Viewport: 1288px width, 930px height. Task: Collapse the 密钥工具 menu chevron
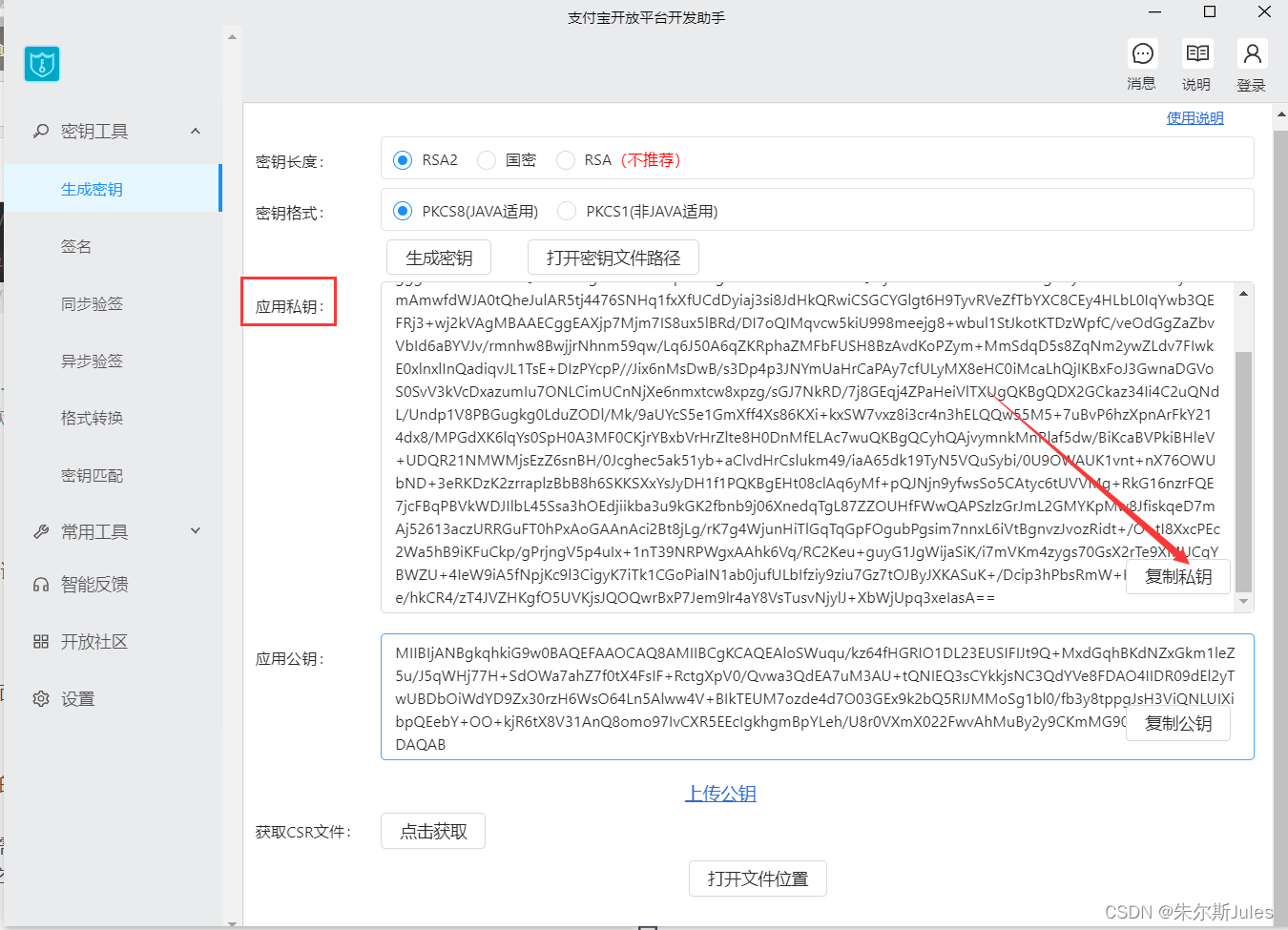(x=196, y=131)
